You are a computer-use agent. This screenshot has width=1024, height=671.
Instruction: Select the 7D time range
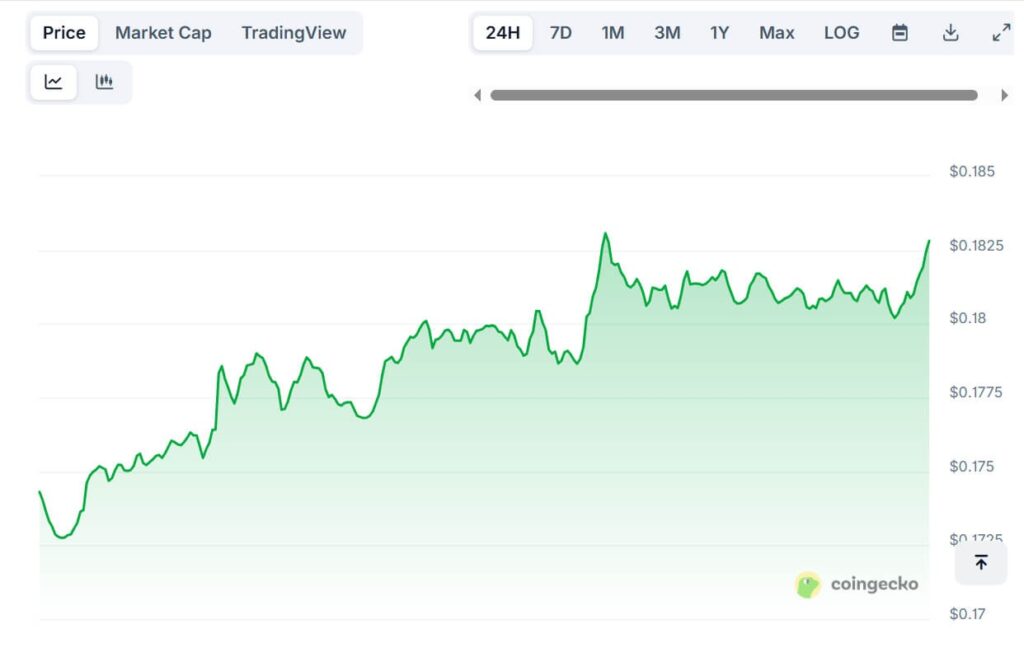[561, 33]
